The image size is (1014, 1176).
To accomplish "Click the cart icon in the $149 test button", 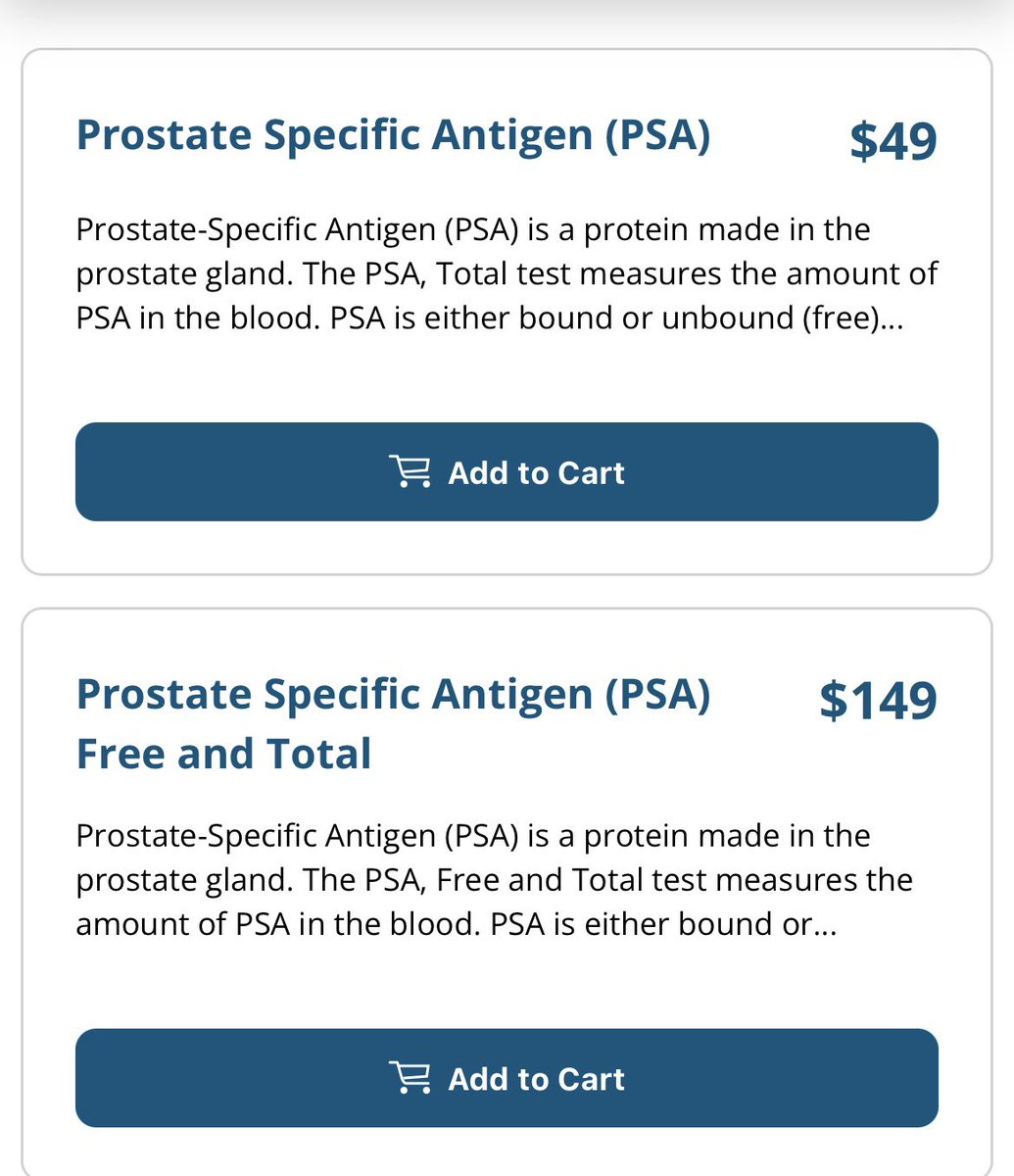I will [409, 1077].
